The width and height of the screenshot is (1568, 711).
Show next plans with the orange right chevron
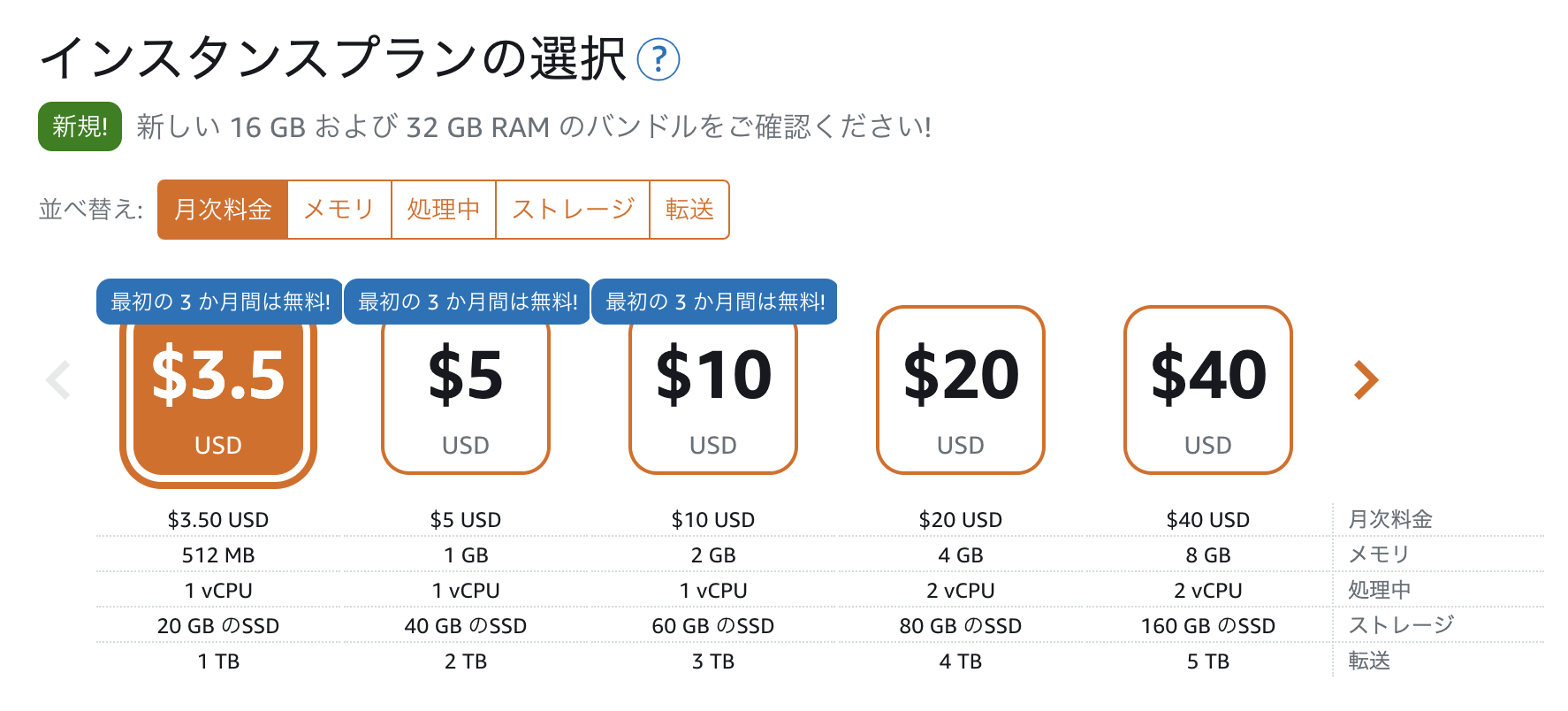click(1366, 380)
